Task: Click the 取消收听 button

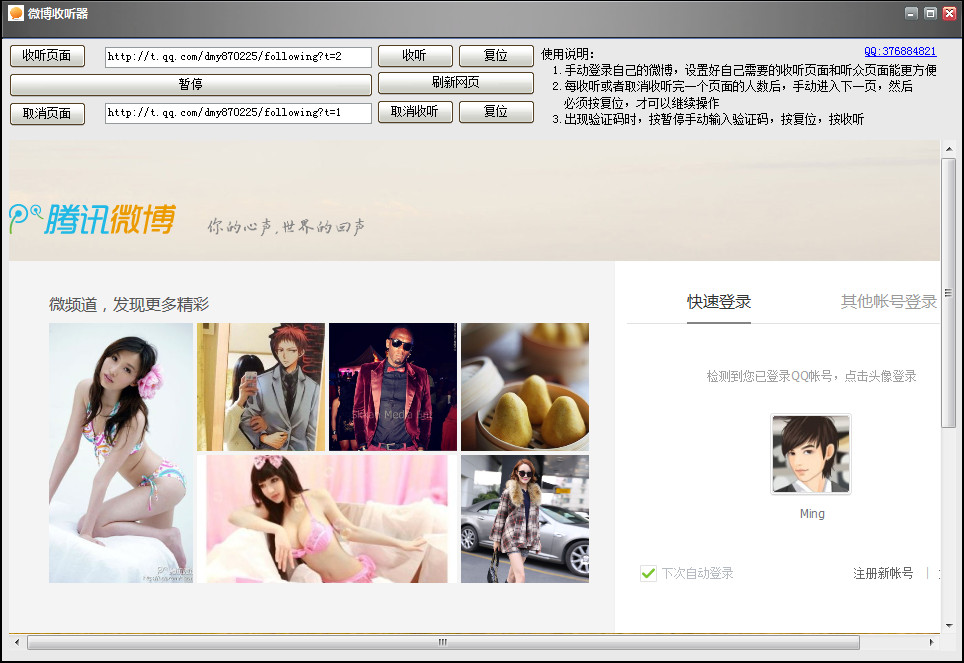Action: pyautogui.click(x=415, y=112)
